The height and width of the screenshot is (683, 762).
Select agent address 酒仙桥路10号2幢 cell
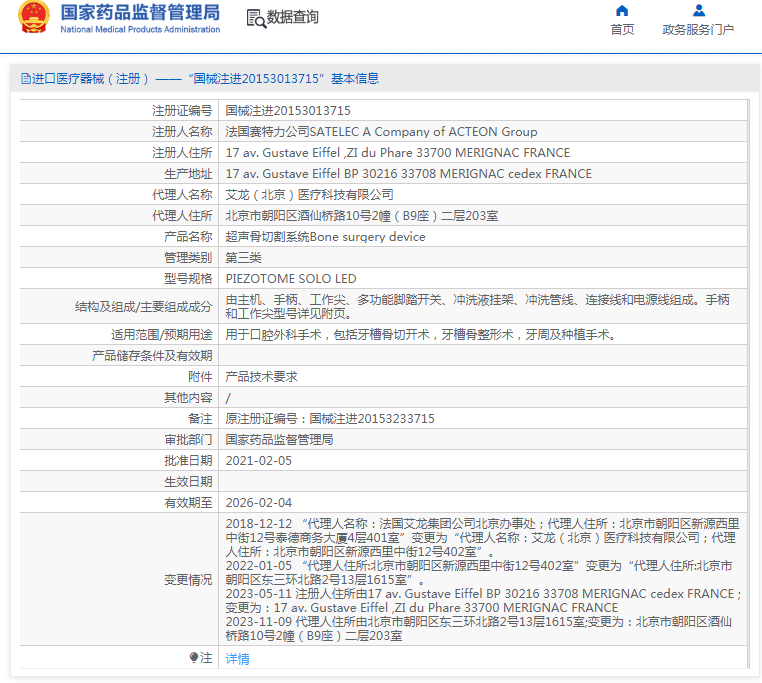[x=362, y=216]
